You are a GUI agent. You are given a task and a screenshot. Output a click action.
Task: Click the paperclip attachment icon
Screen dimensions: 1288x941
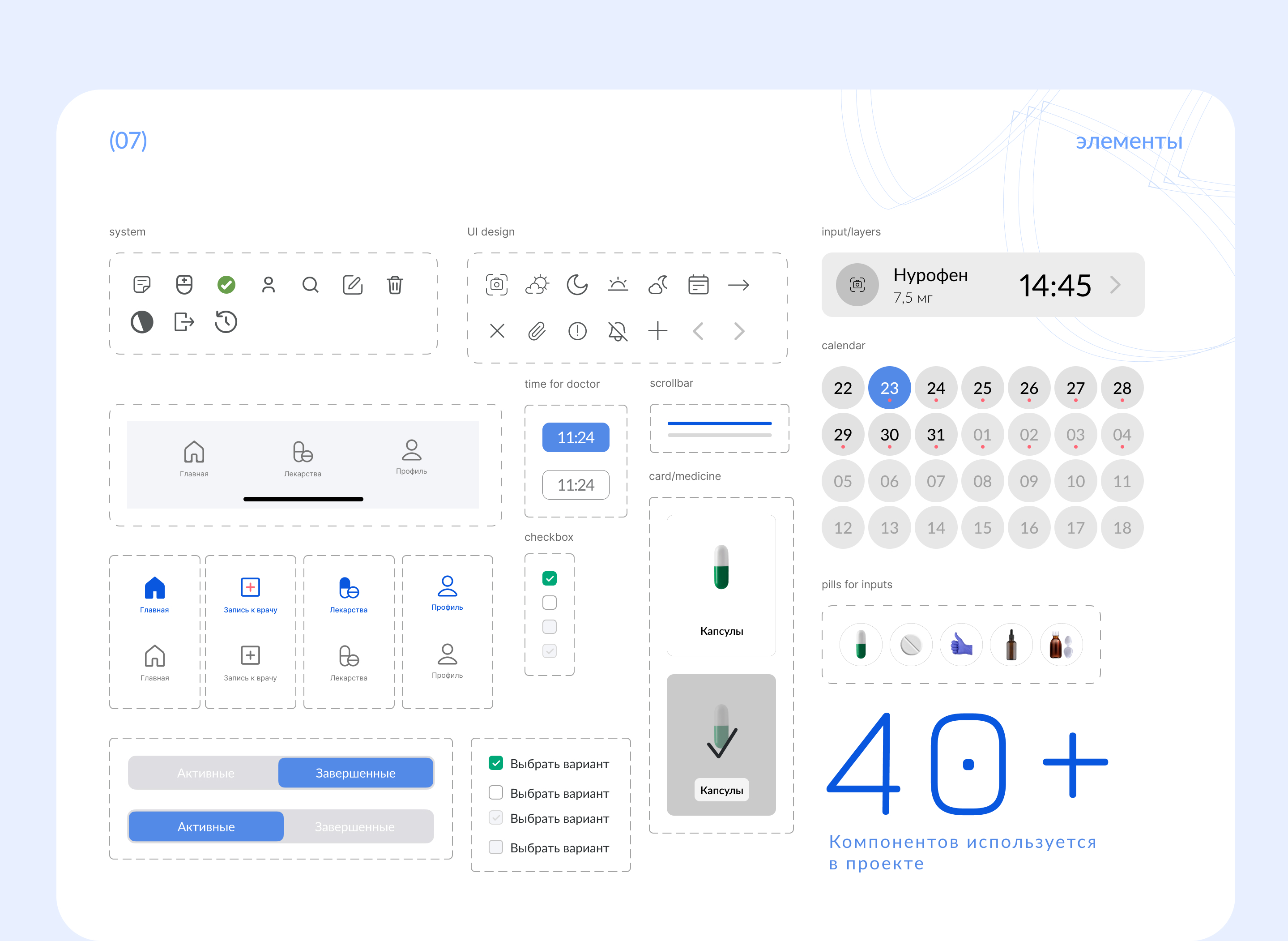(537, 331)
